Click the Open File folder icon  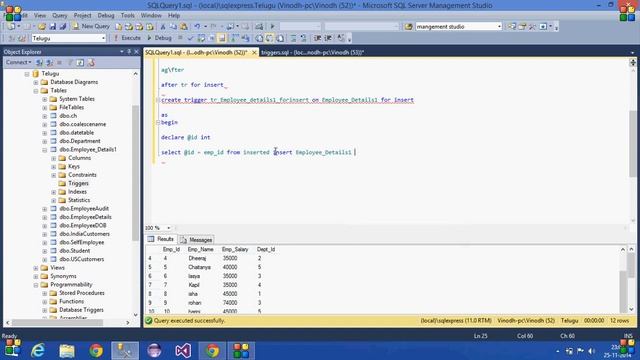(x=42, y=27)
